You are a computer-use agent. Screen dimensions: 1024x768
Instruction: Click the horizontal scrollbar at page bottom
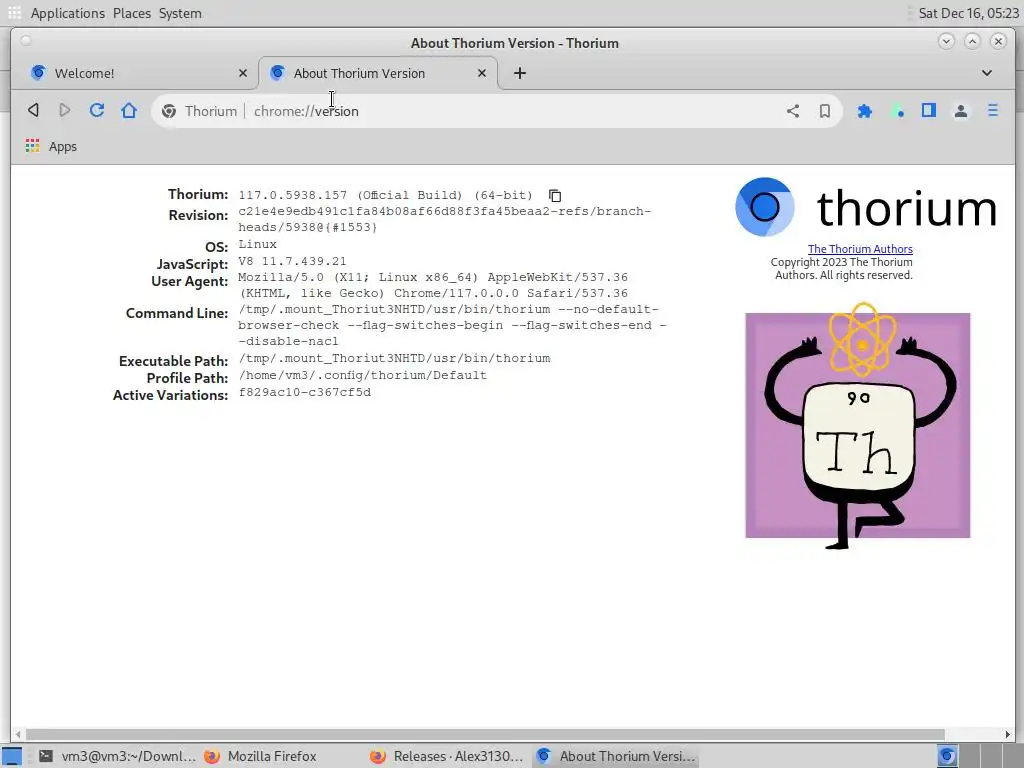point(485,734)
